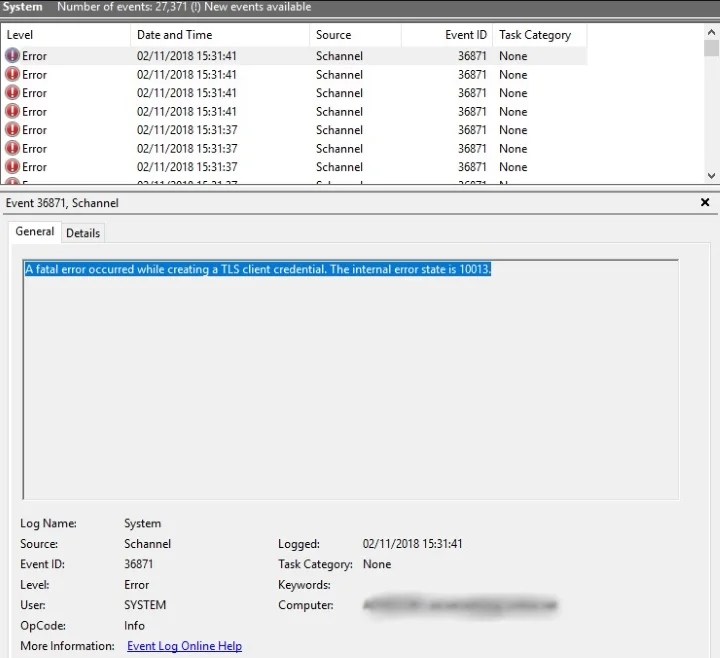The image size is (720, 658).
Task: Open the Details tab
Action: [83, 233]
